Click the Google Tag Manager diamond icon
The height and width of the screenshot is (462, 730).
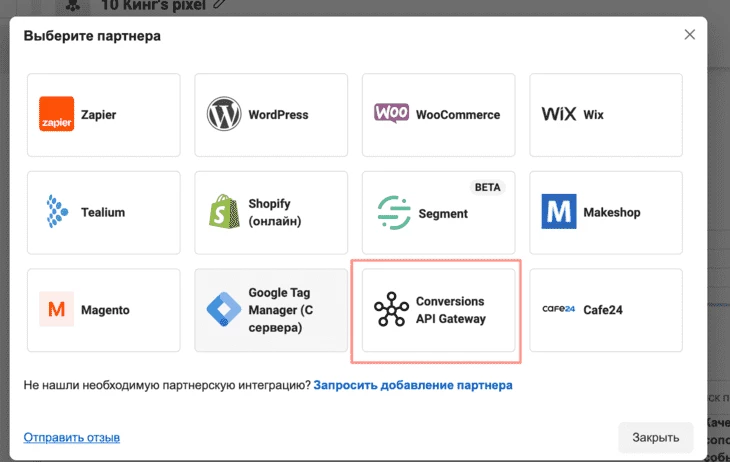tap(224, 309)
